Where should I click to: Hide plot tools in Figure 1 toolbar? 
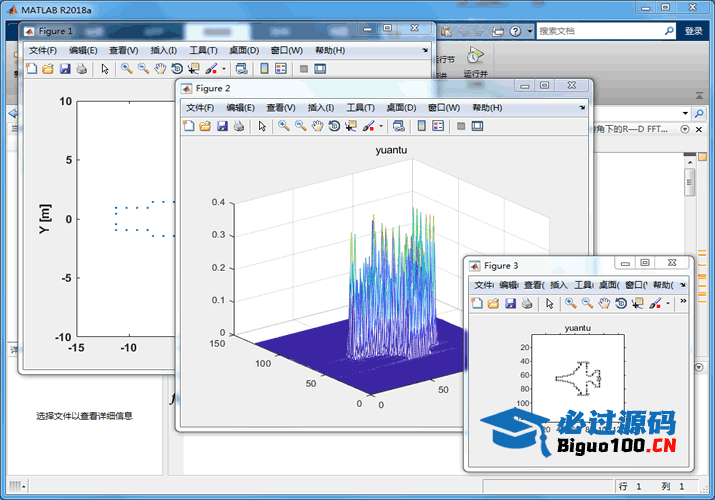304,69
